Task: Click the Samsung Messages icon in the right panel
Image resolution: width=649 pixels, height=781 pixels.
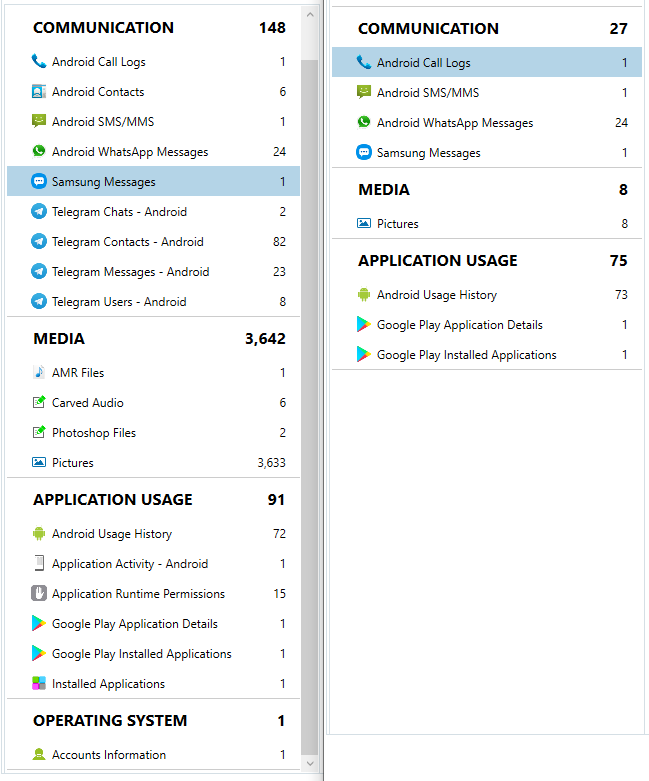Action: click(364, 152)
